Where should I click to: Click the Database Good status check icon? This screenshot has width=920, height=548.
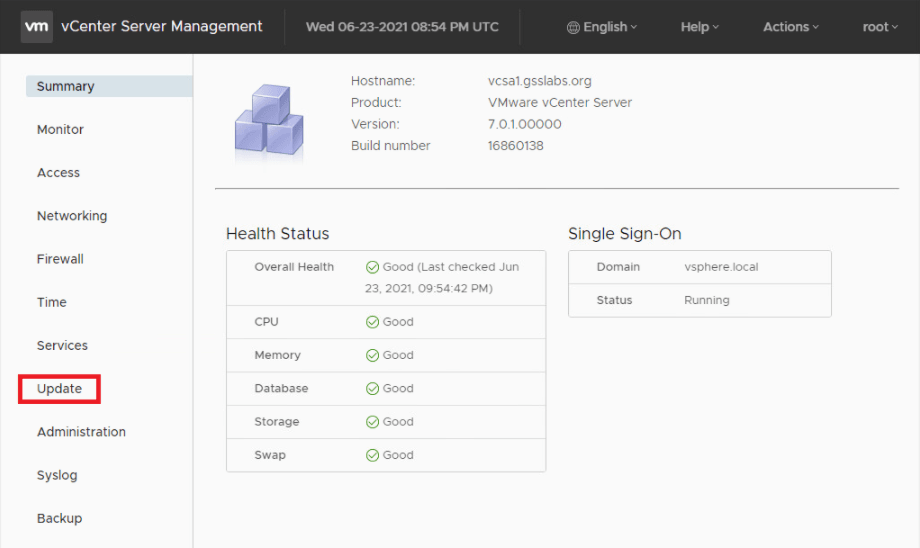point(372,388)
